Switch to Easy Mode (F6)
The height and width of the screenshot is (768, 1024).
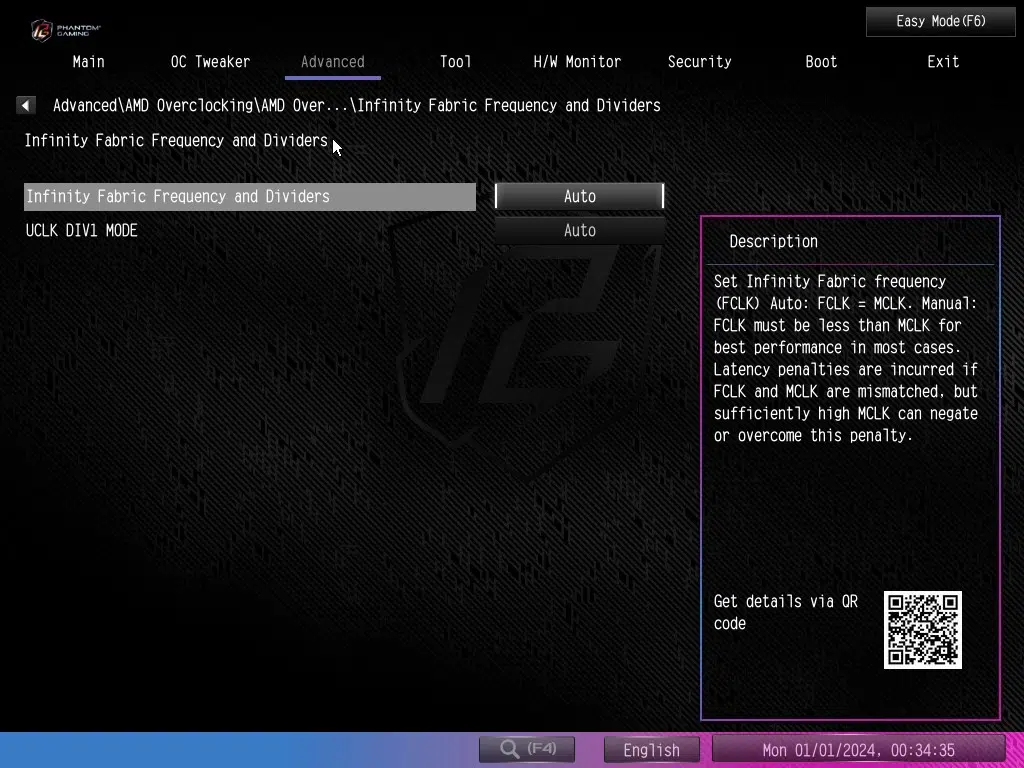click(x=940, y=21)
